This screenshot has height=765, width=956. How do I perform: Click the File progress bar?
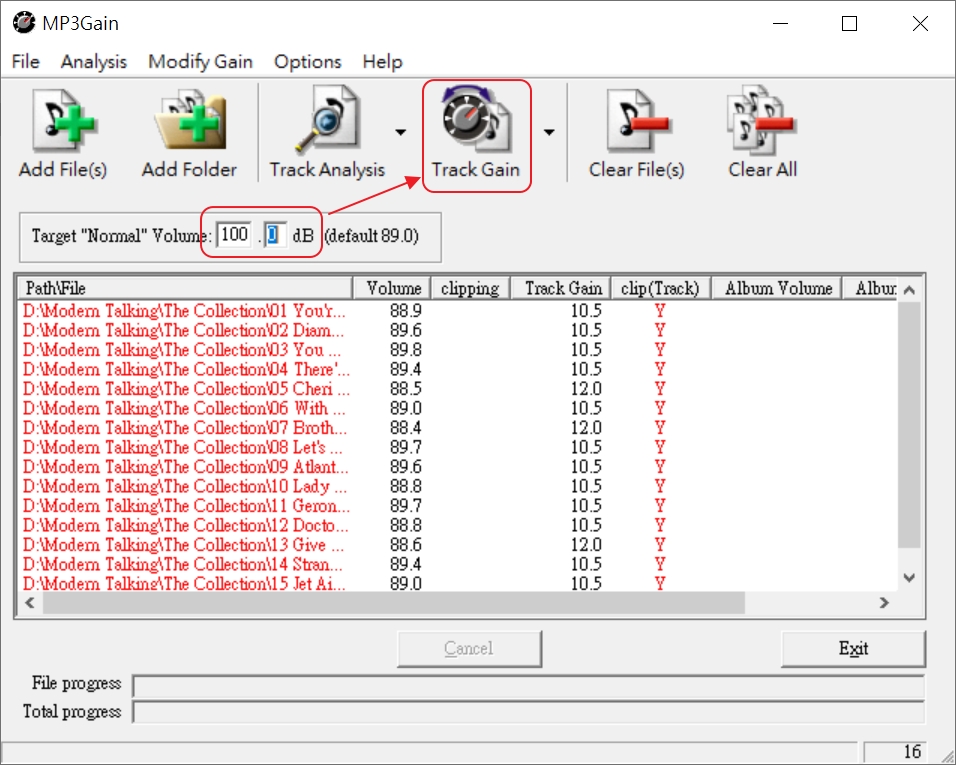pyautogui.click(x=529, y=686)
